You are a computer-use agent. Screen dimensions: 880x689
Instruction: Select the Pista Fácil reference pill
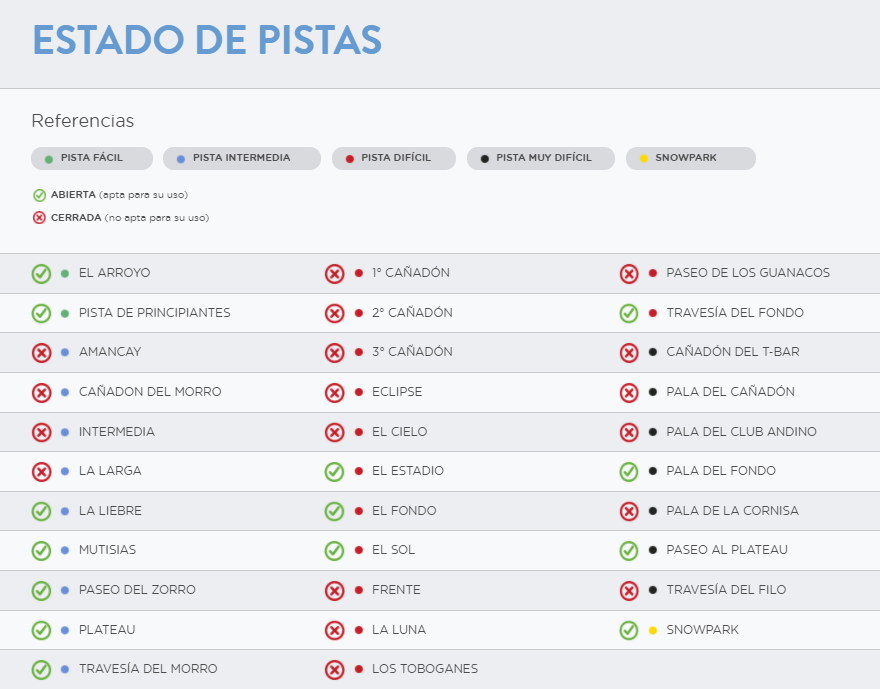[92, 158]
